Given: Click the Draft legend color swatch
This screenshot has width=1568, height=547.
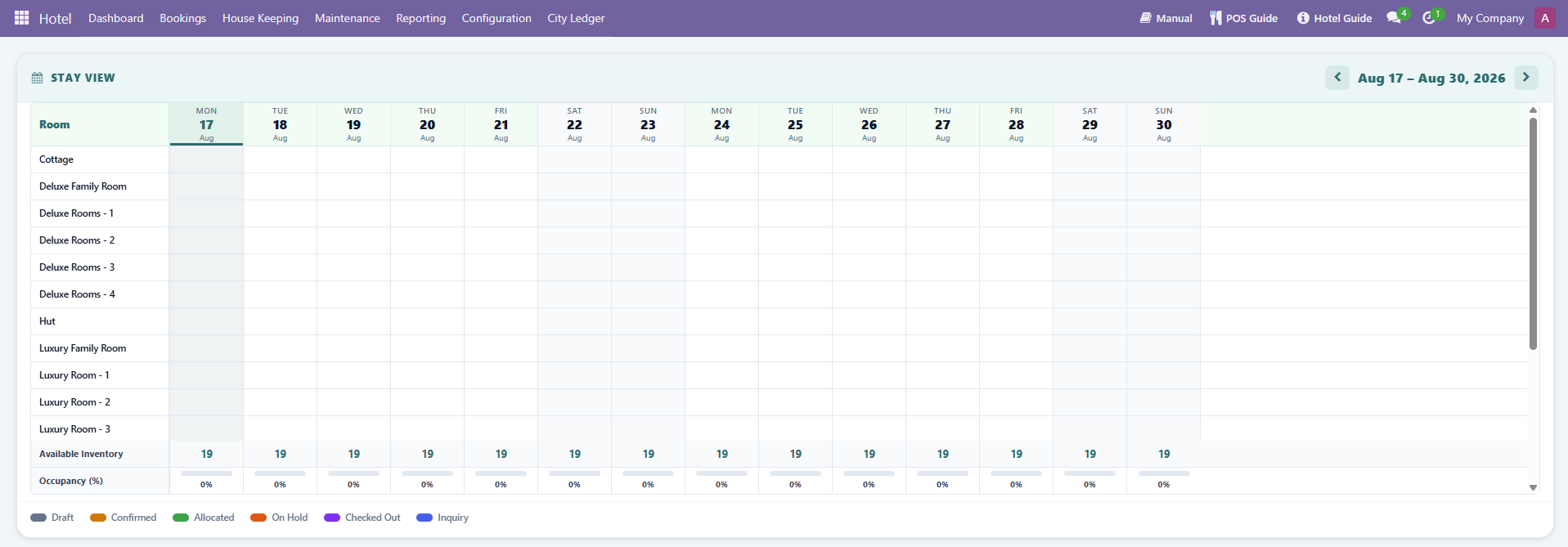Looking at the screenshot, I should [x=38, y=518].
